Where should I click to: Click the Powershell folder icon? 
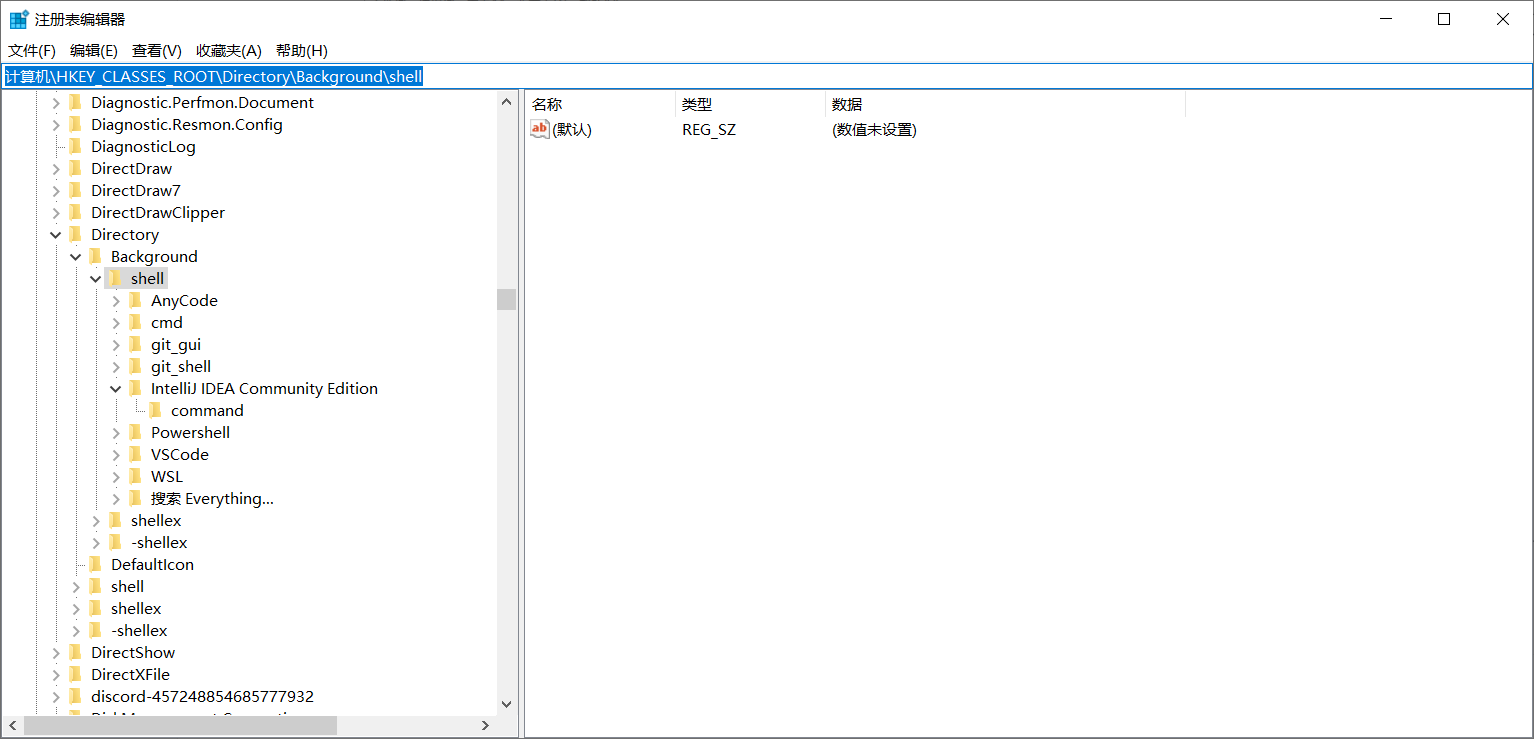point(135,432)
